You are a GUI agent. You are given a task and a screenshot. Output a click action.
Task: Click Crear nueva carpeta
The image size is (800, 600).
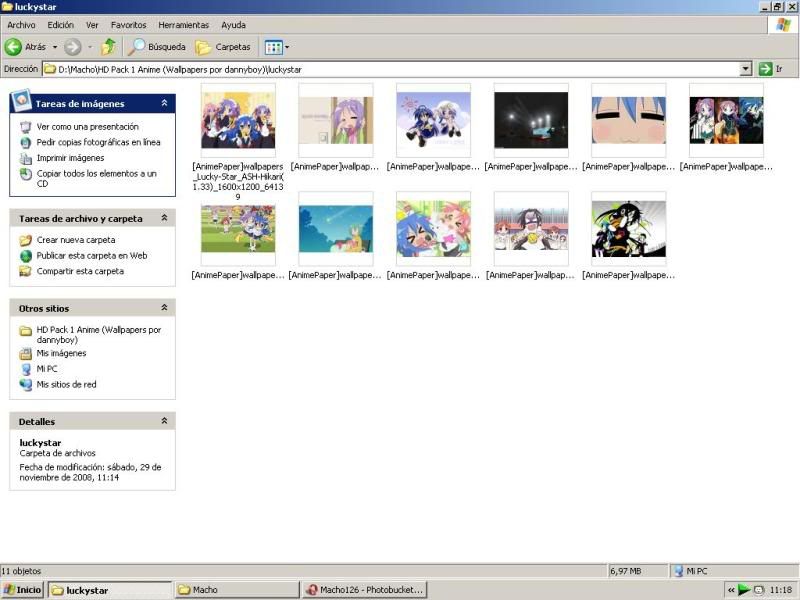tap(76, 240)
